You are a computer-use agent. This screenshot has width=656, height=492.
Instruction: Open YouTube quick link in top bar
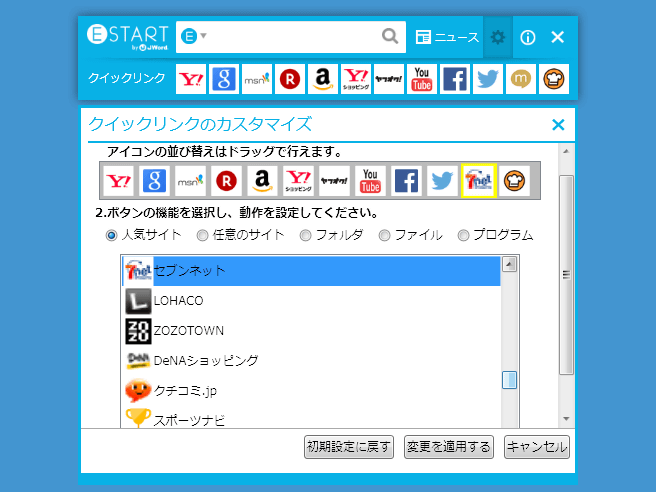click(x=422, y=79)
